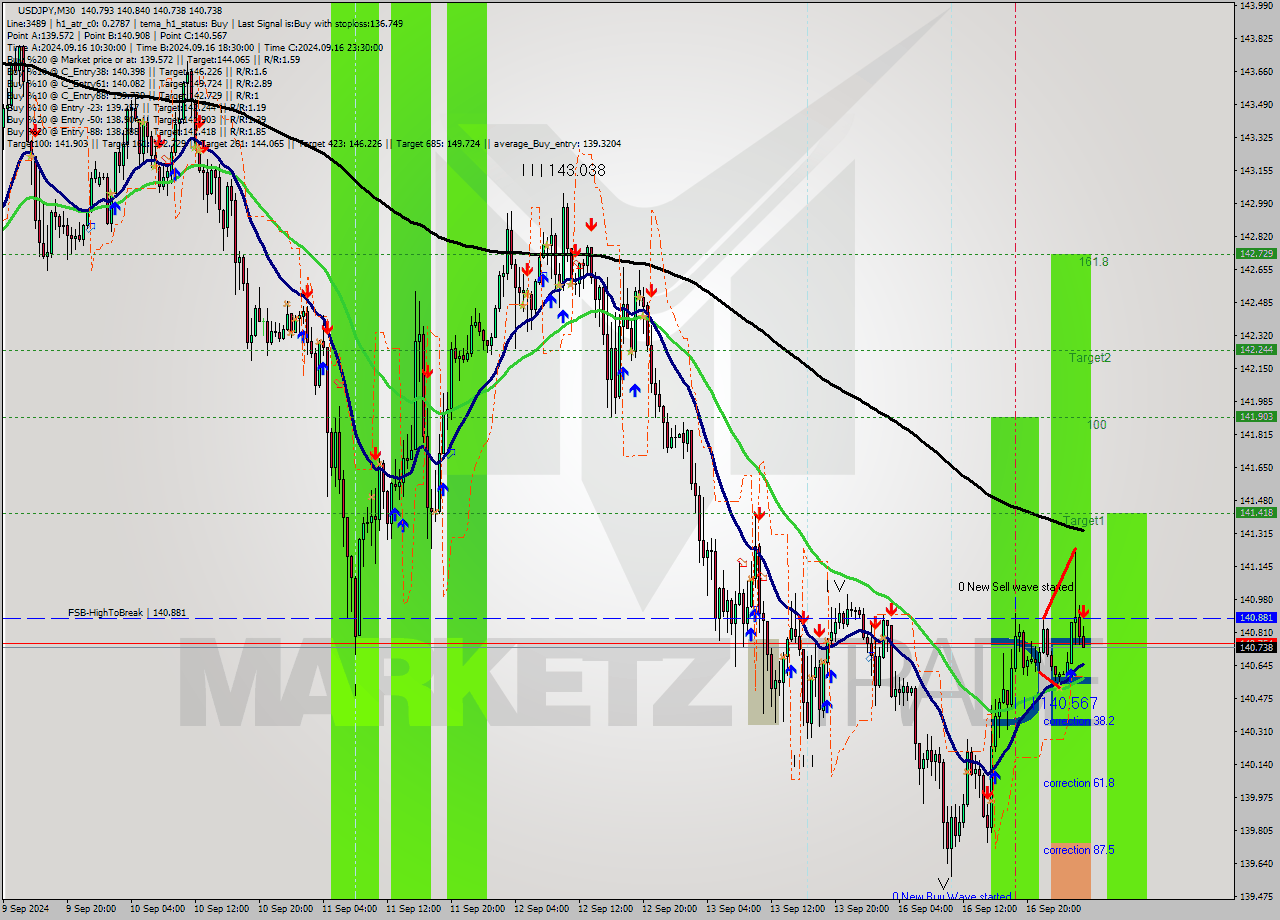Click the 'Point C:140.567' value

193,35
